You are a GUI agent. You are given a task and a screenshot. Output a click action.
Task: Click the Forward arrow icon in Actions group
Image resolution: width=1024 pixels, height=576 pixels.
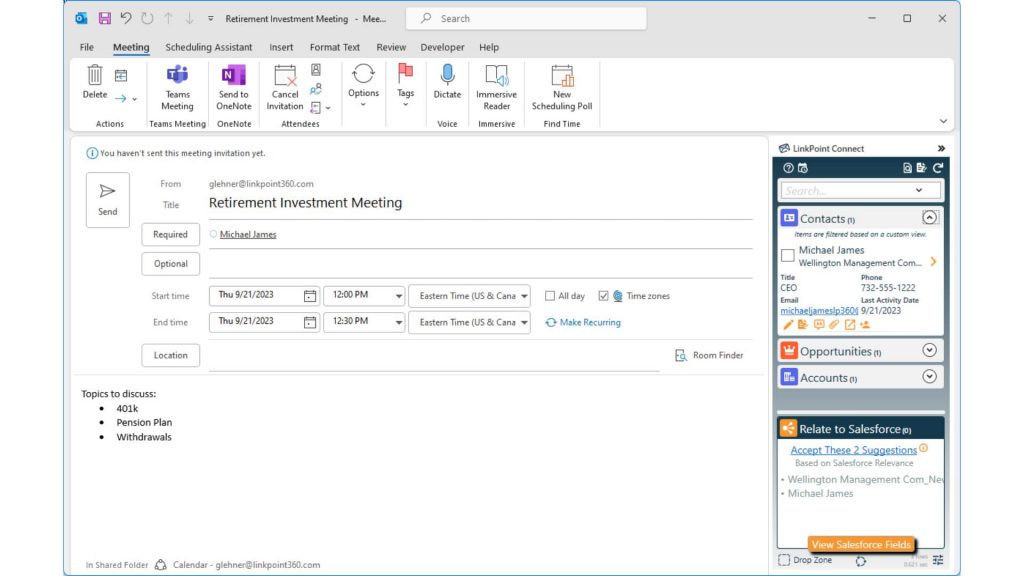pos(121,99)
